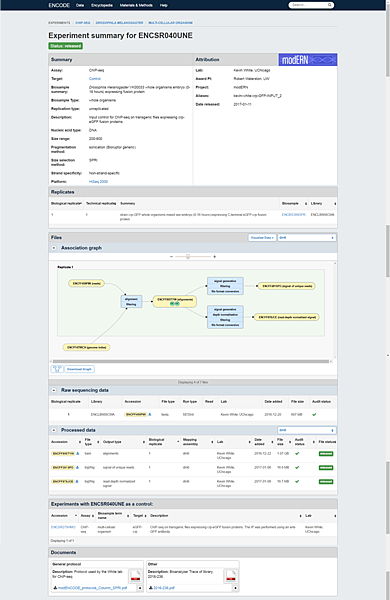This screenshot has width=390, height=600.
Task: Select the signal of unique reads node
Action: 286,286
